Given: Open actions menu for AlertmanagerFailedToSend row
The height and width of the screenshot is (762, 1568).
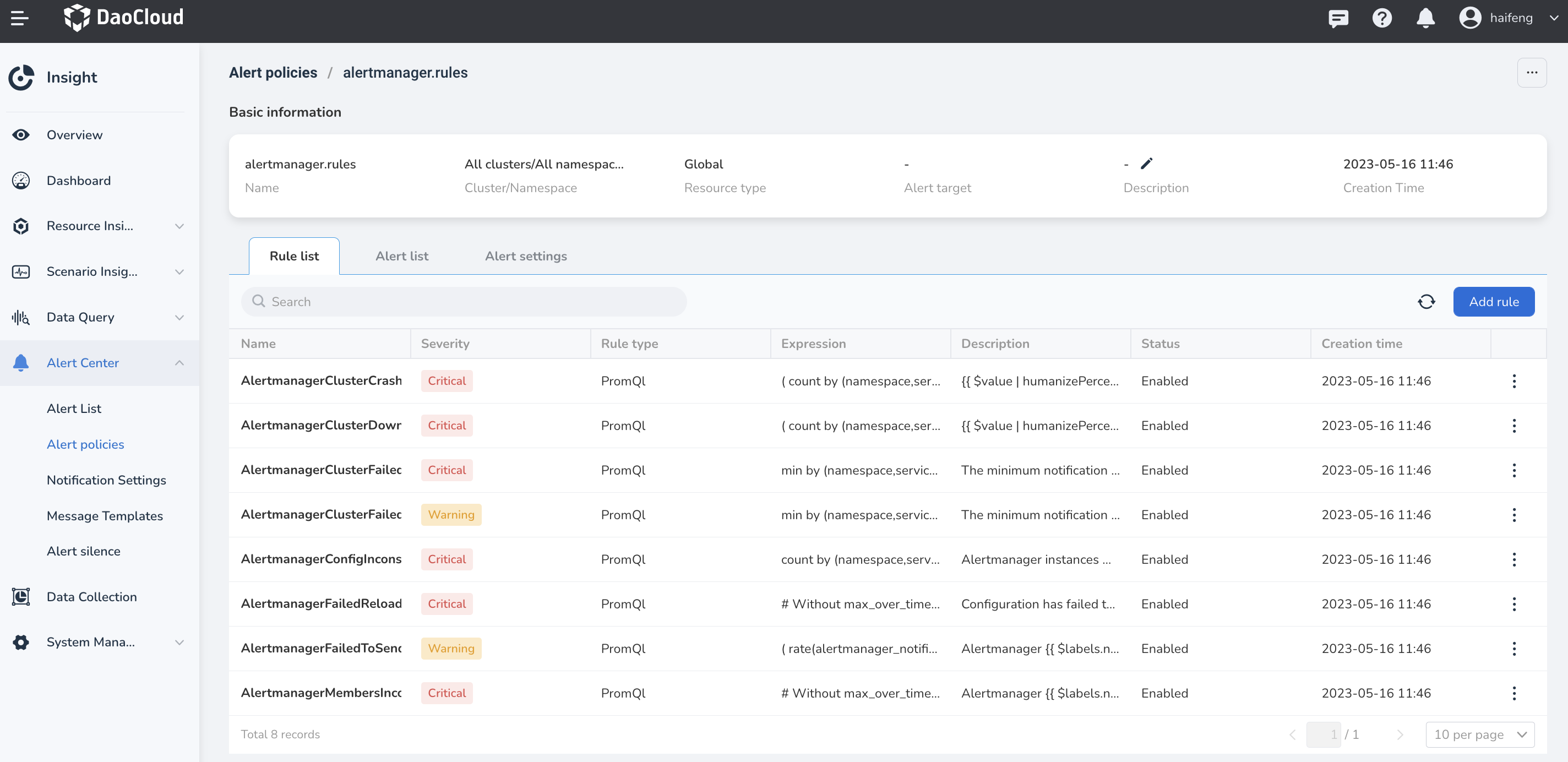Looking at the screenshot, I should click(1514, 648).
